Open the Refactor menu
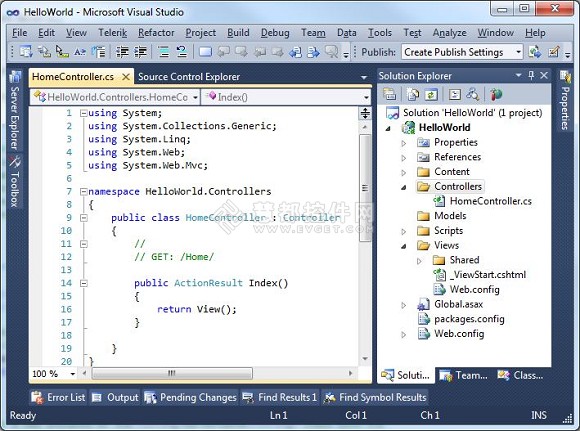 pos(156,33)
